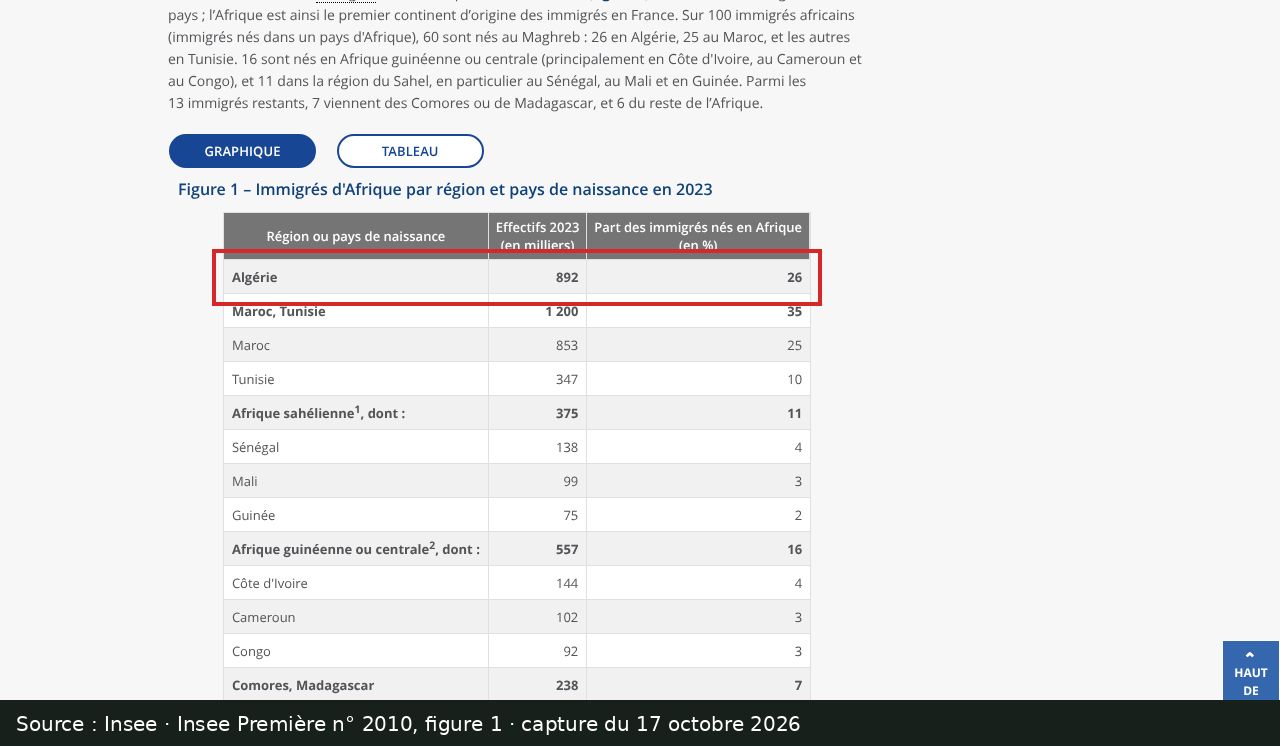1280x746 pixels.
Task: Select the Congo row label
Action: click(251, 651)
